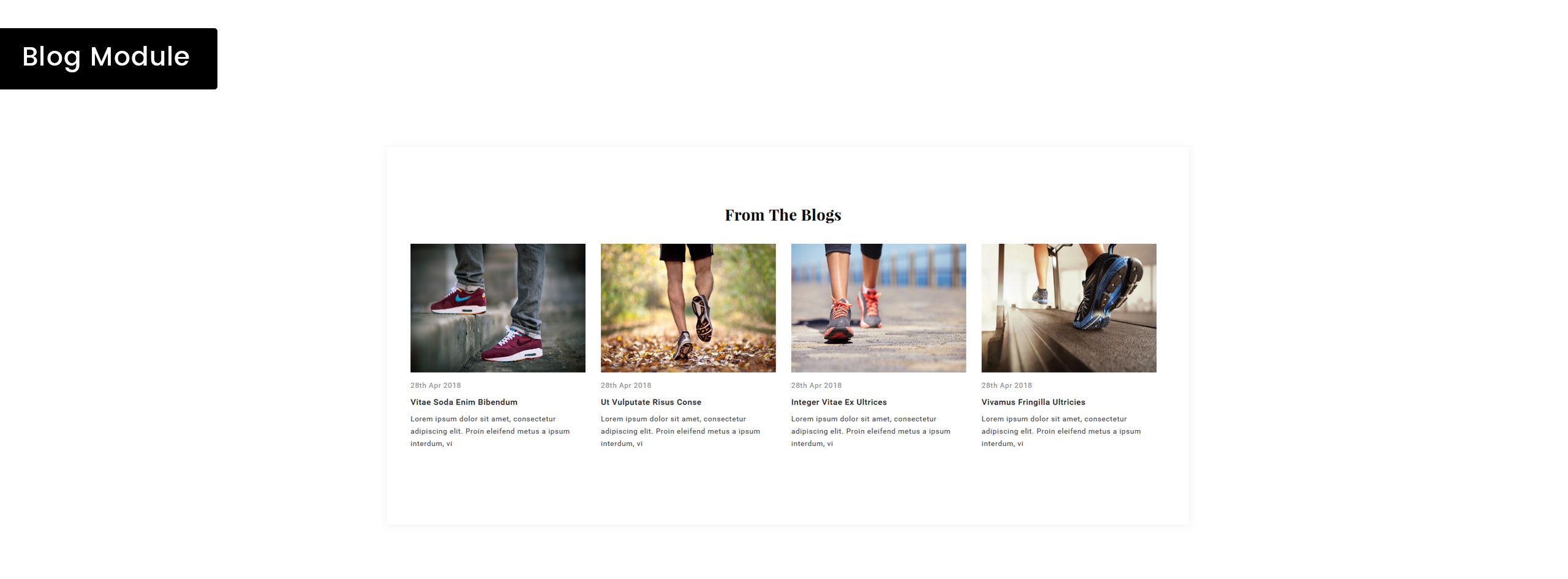Screen dimensions: 1568x579
Task: Click the Blog Module black label
Action: tap(108, 59)
